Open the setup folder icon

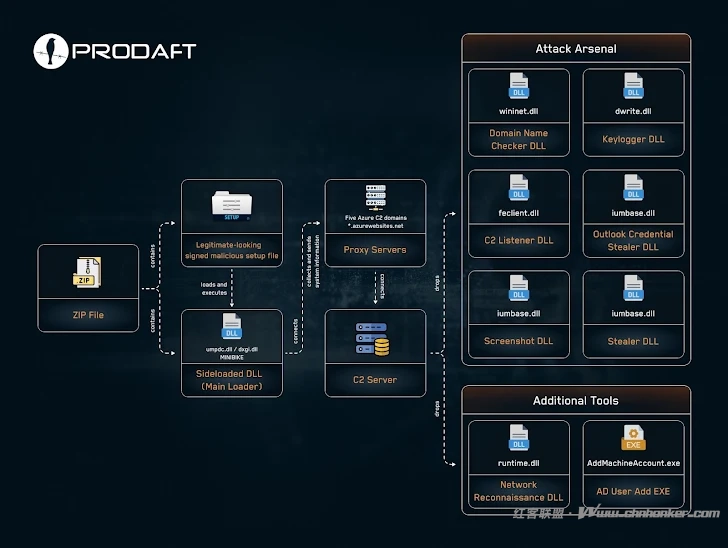pyautogui.click(x=231, y=204)
